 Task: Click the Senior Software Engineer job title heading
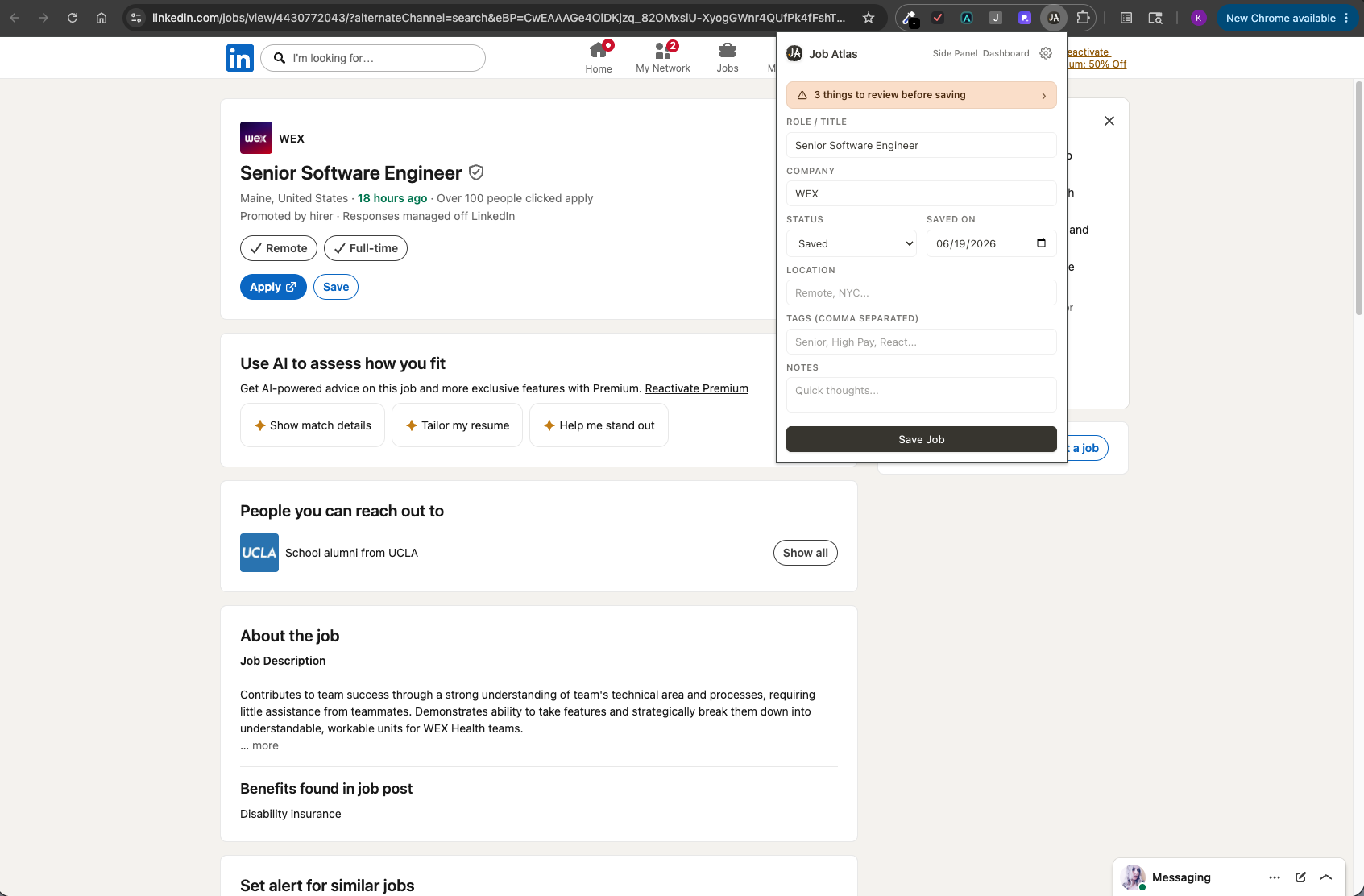351,173
